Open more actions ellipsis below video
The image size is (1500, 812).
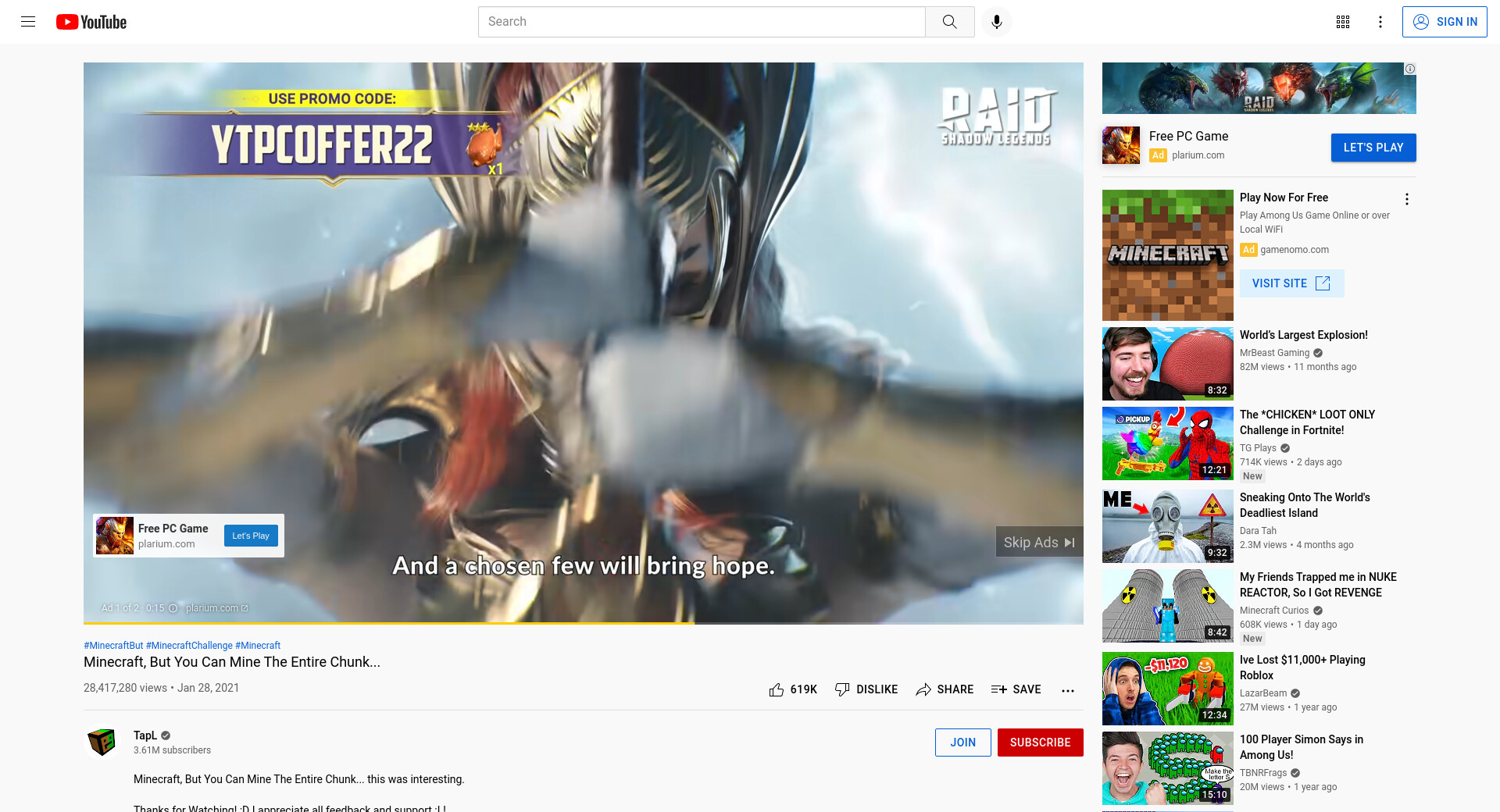[x=1068, y=690]
